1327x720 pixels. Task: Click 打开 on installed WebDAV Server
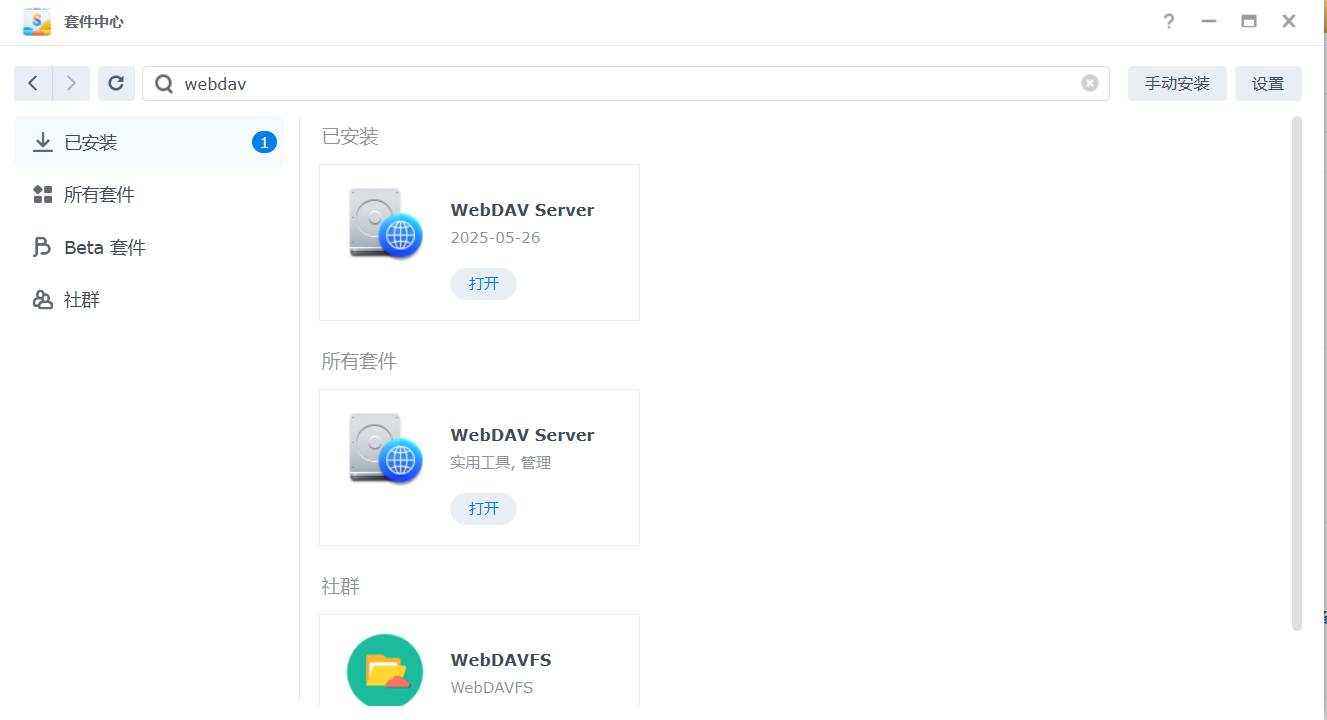pos(483,284)
